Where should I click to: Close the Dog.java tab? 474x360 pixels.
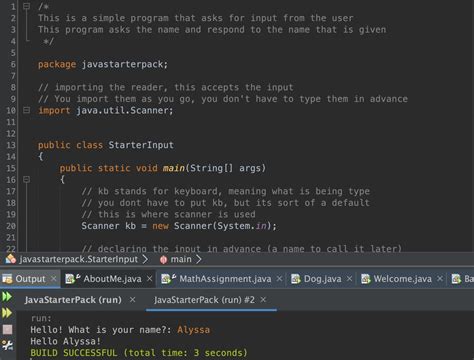349,278
